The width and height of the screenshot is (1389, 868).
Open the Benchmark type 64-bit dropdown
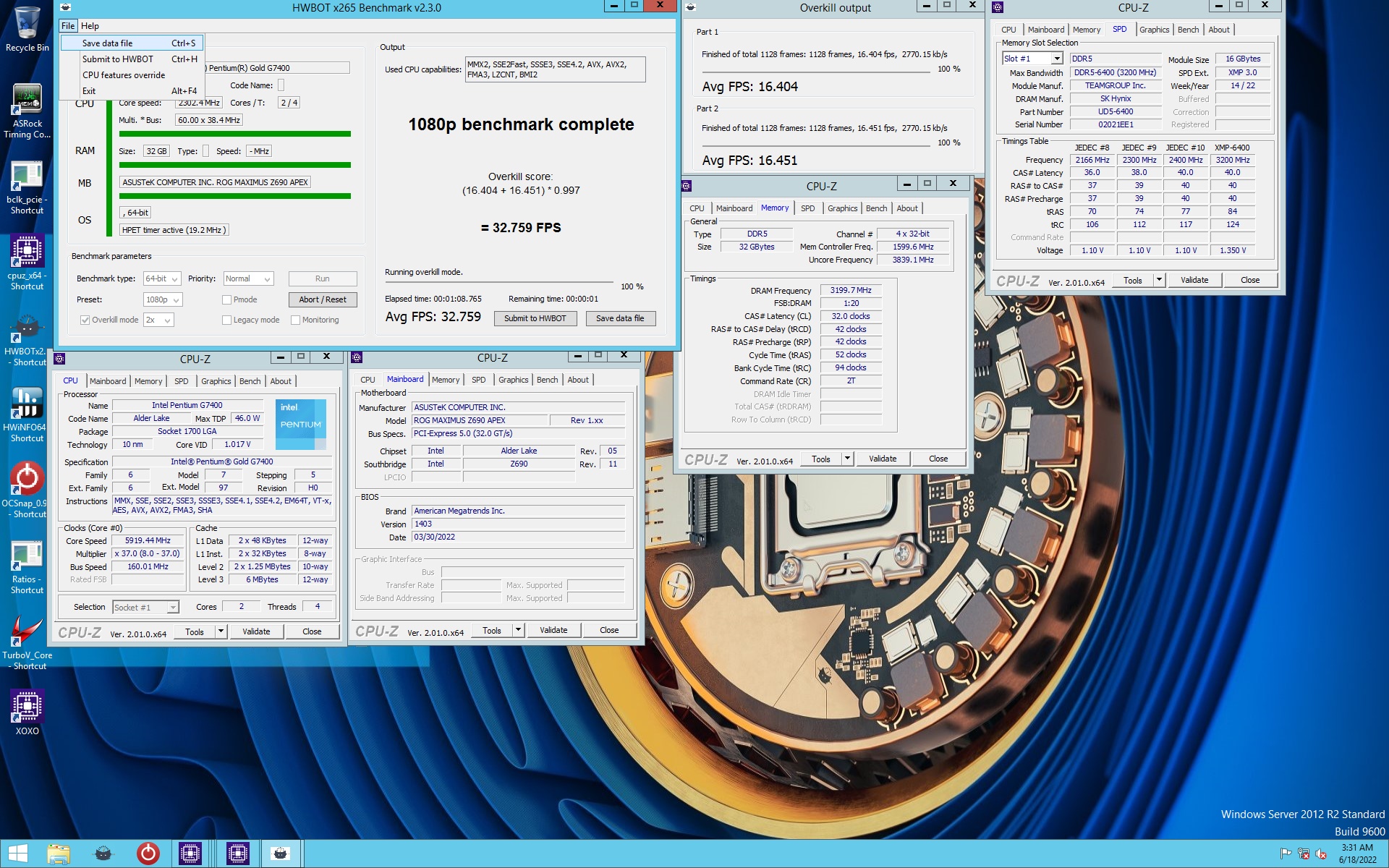click(x=163, y=278)
